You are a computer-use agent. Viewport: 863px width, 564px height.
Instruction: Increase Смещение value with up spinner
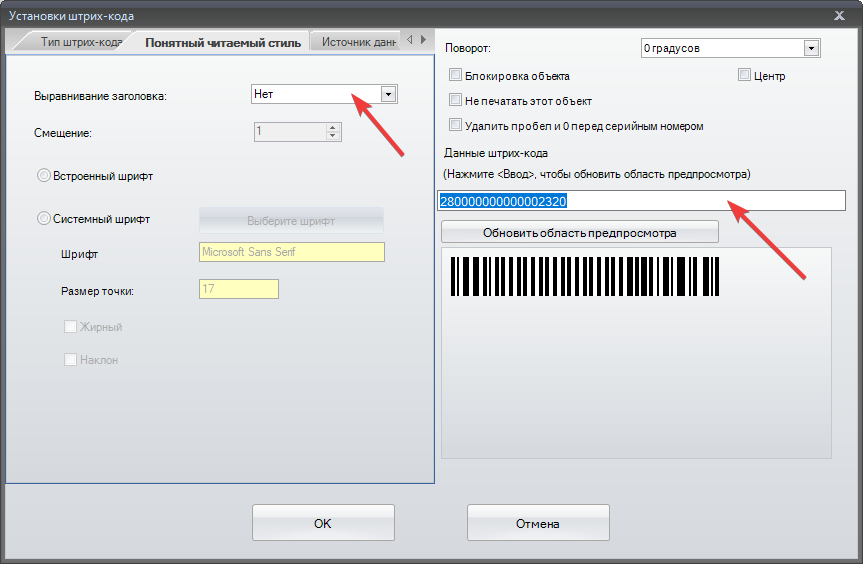(333, 126)
